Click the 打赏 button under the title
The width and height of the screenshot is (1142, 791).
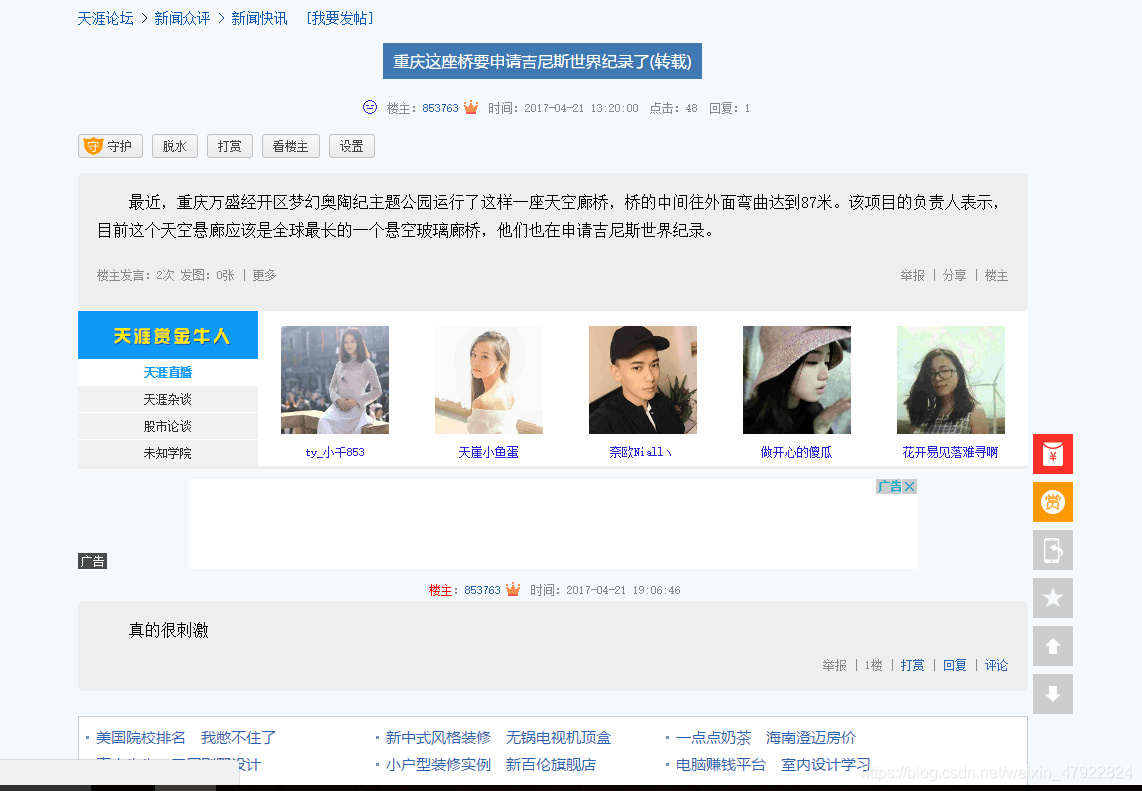point(229,146)
